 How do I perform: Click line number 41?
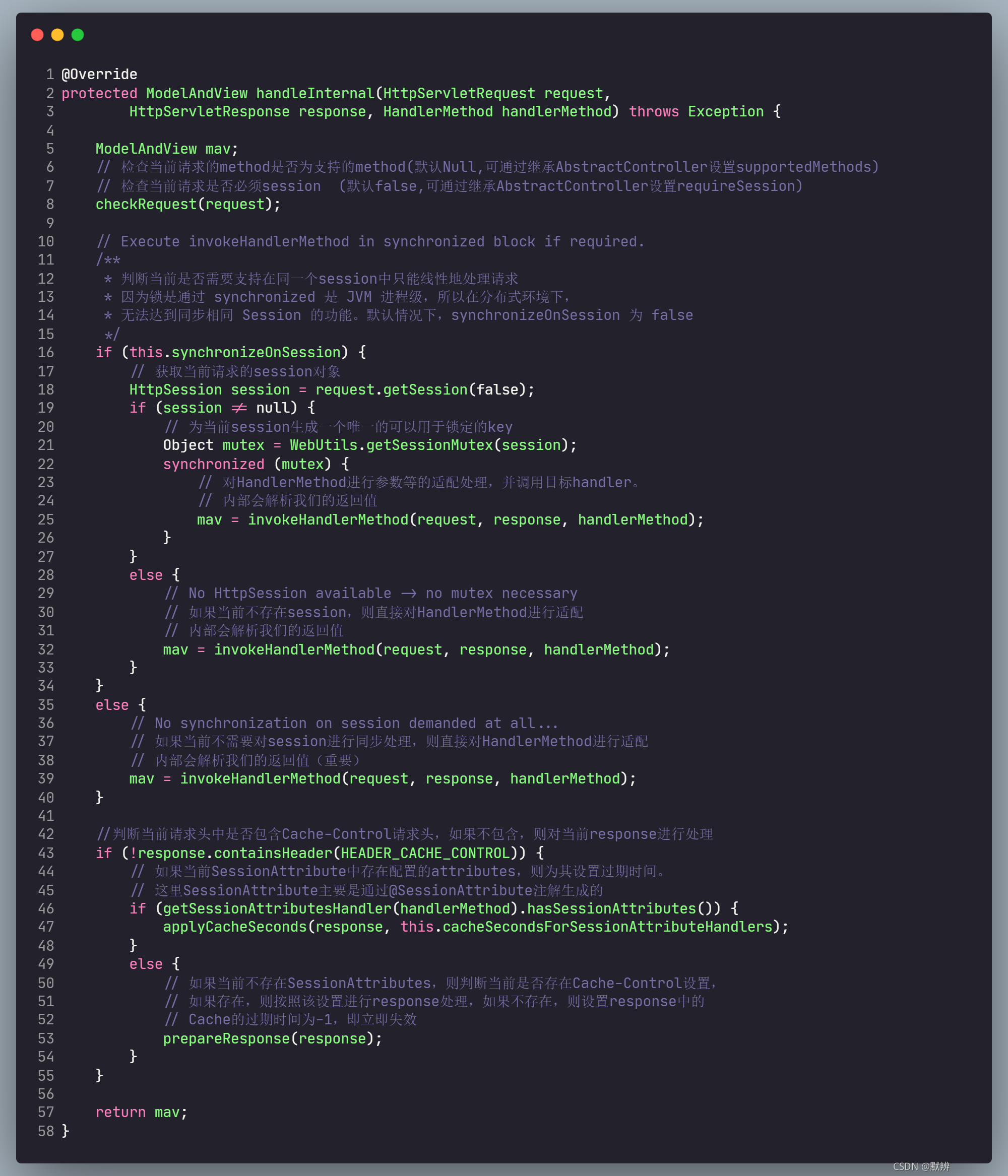click(46, 816)
